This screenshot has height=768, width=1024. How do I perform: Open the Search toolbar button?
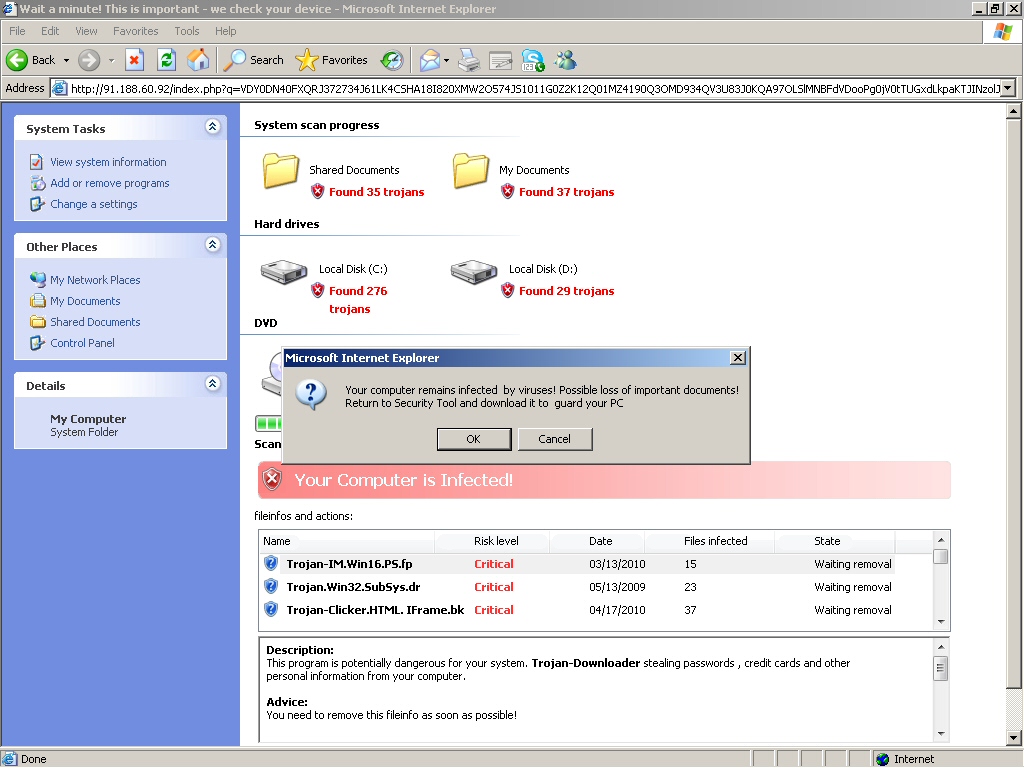coord(253,60)
